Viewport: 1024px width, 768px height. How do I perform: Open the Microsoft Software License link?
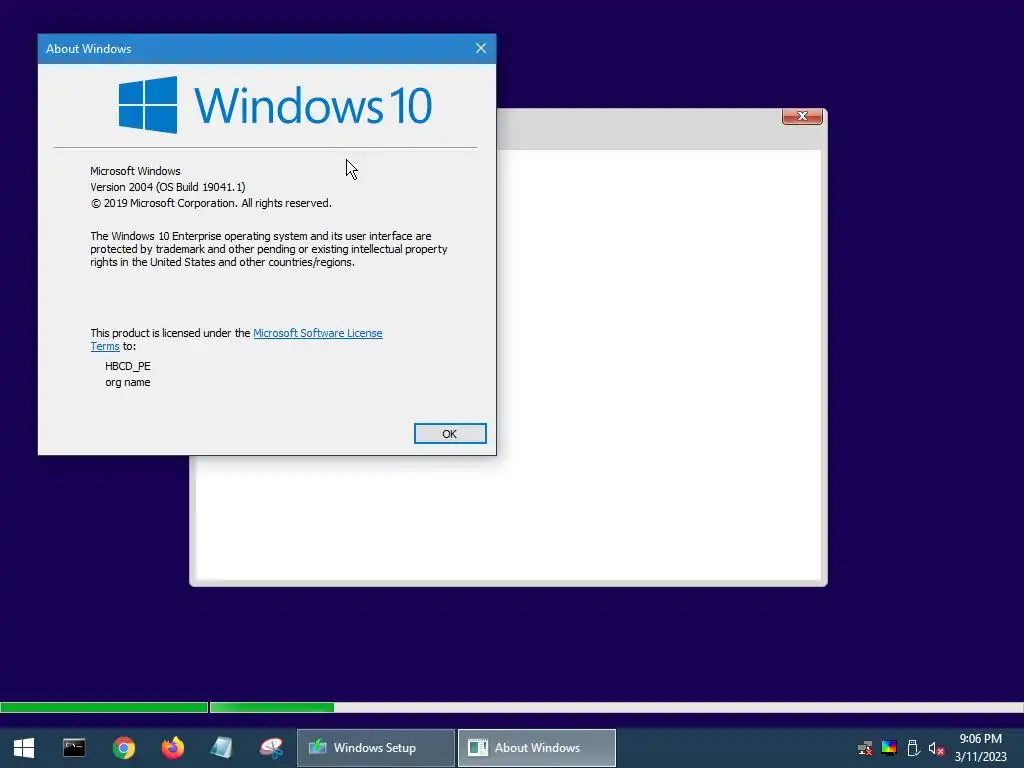pyautogui.click(x=317, y=333)
